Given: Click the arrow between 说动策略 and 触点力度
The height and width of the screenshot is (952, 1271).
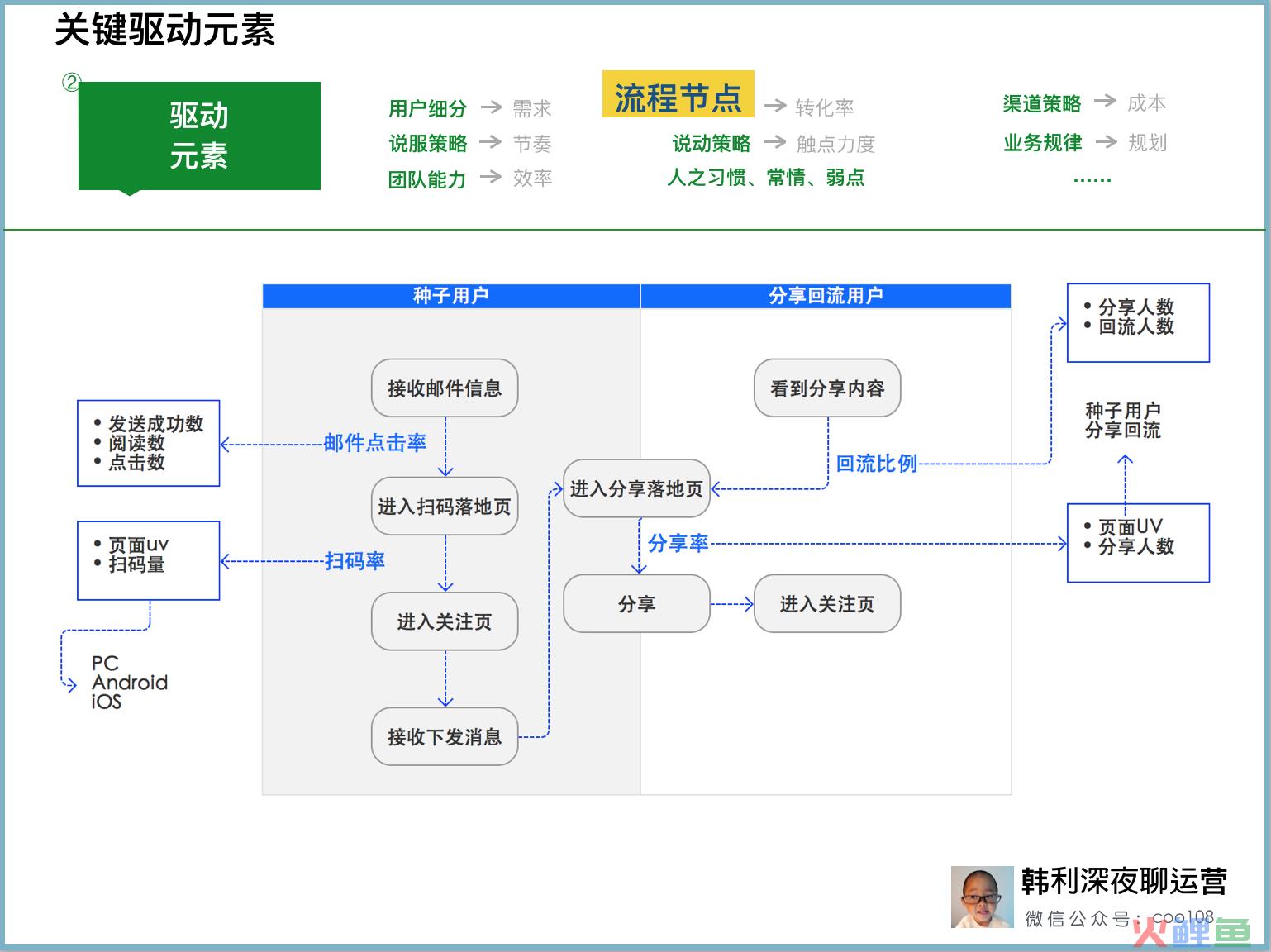Looking at the screenshot, I should 774,141.
